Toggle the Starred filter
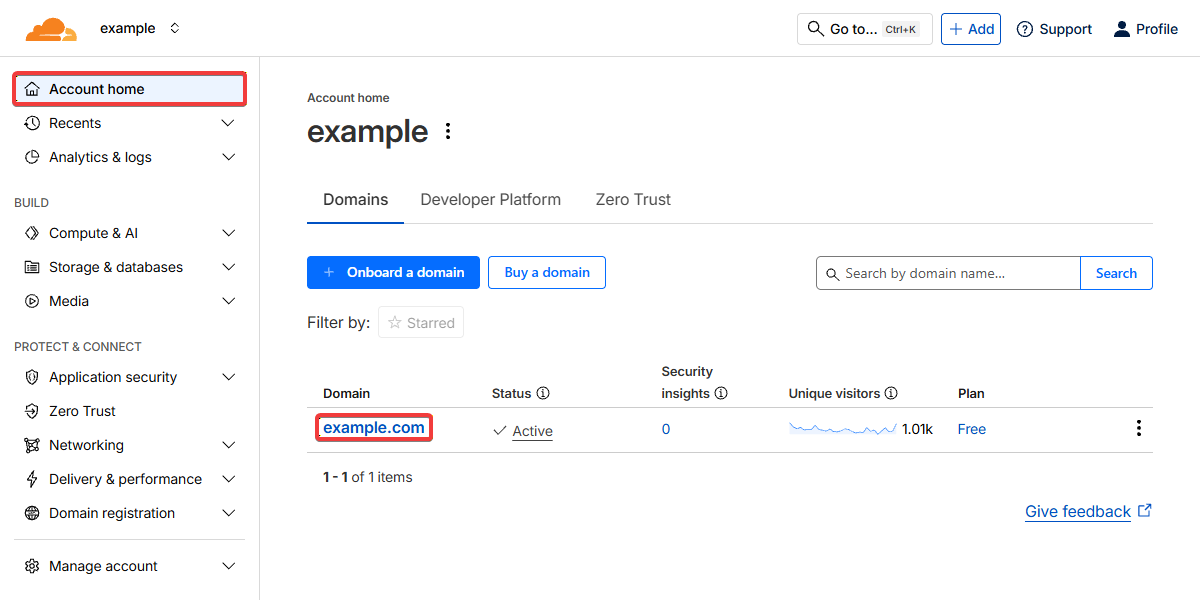 (421, 323)
